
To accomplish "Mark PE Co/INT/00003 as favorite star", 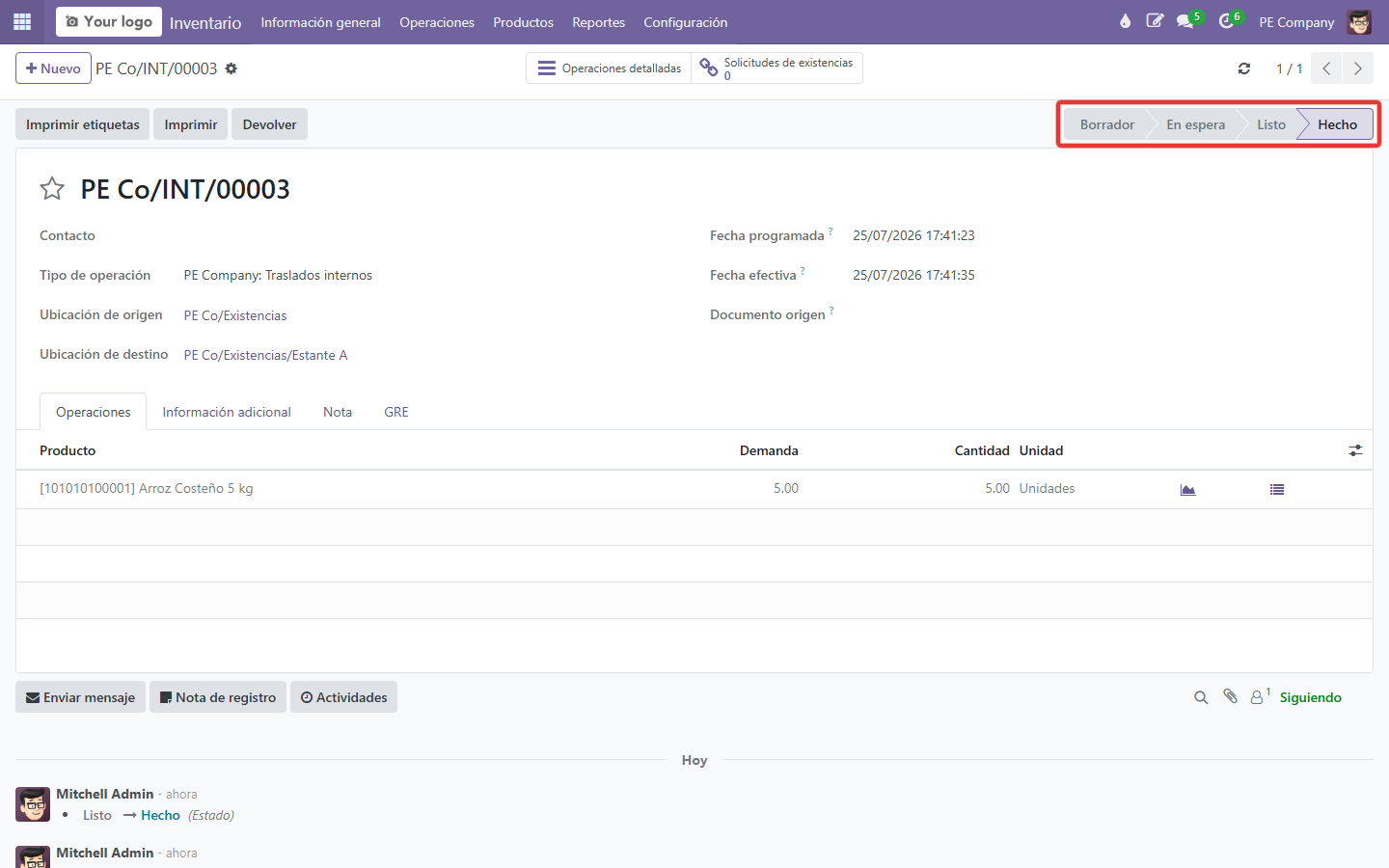I will coord(52,189).
